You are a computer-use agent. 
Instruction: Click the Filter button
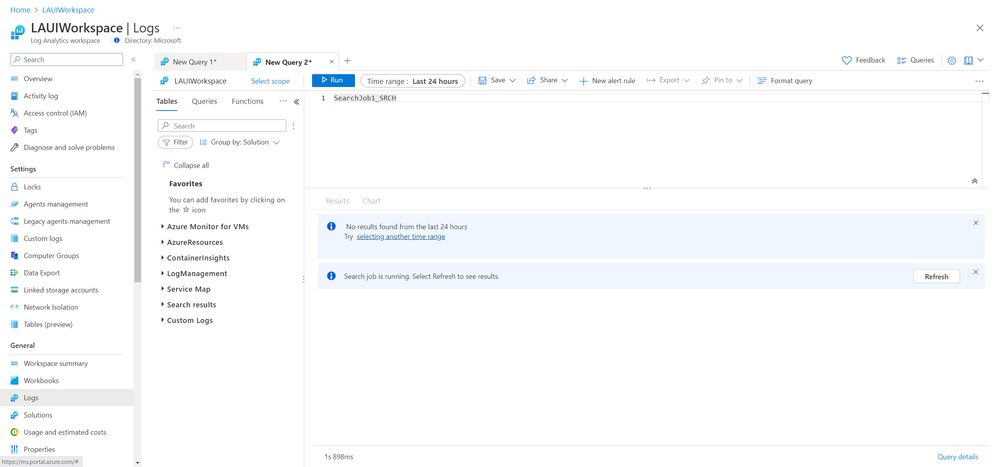175,143
